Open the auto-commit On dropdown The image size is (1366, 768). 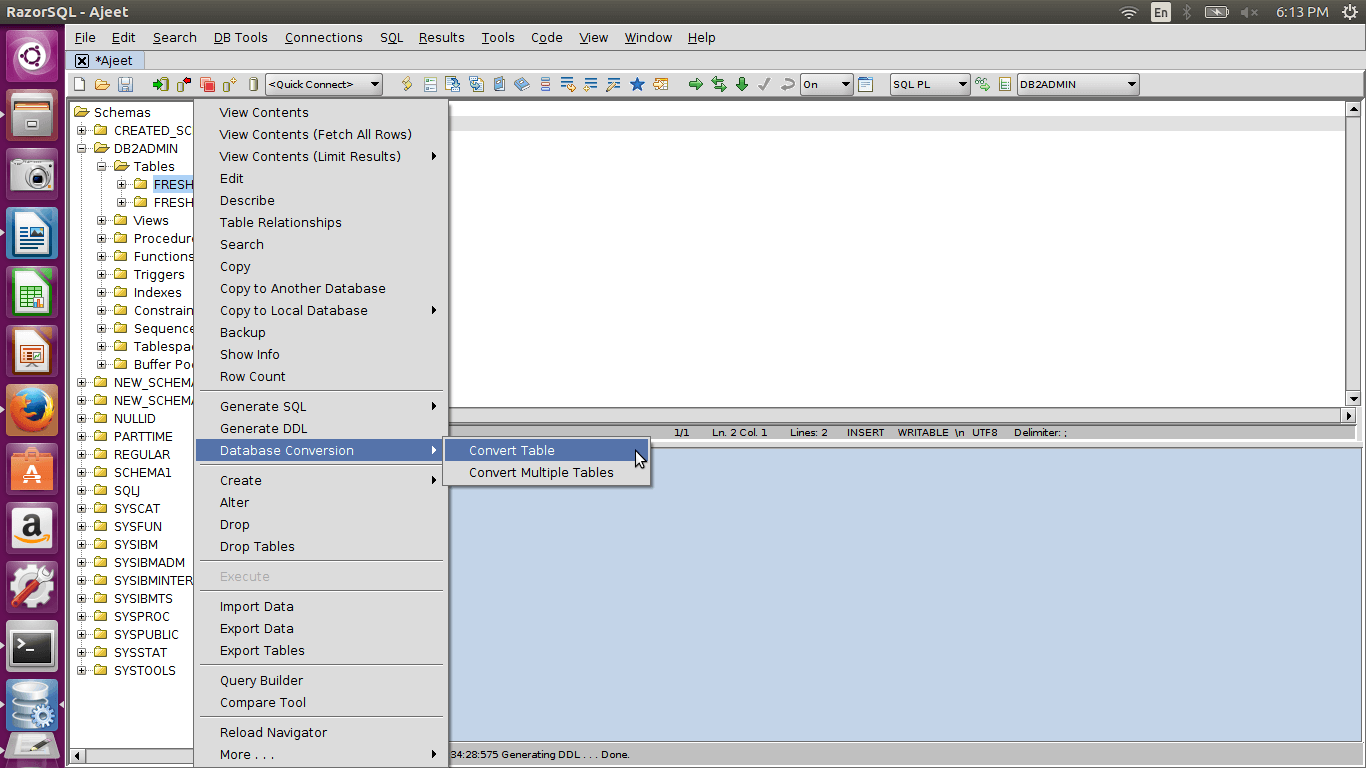click(x=826, y=84)
